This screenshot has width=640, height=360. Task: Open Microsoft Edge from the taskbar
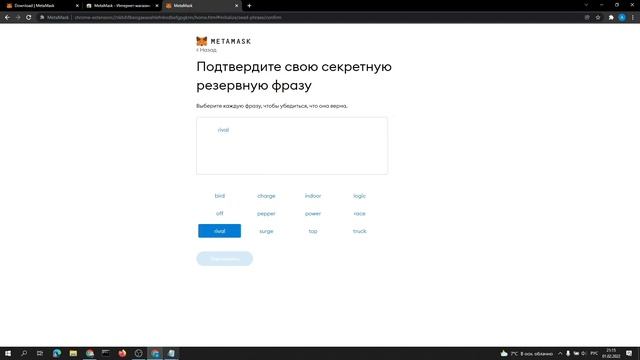[57, 353]
